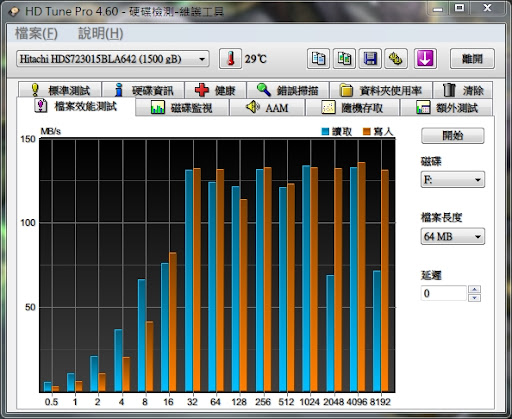Decrease the 延遲 value with down arrow

pos(474,298)
